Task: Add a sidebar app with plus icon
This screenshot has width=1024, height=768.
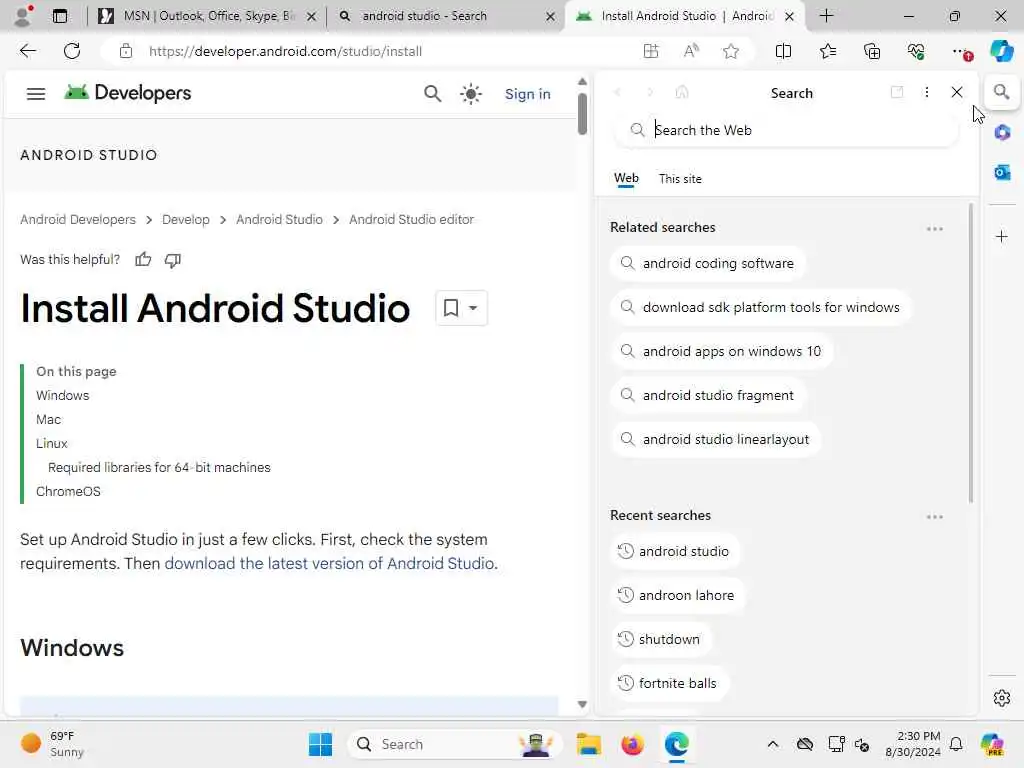Action: point(1002,236)
